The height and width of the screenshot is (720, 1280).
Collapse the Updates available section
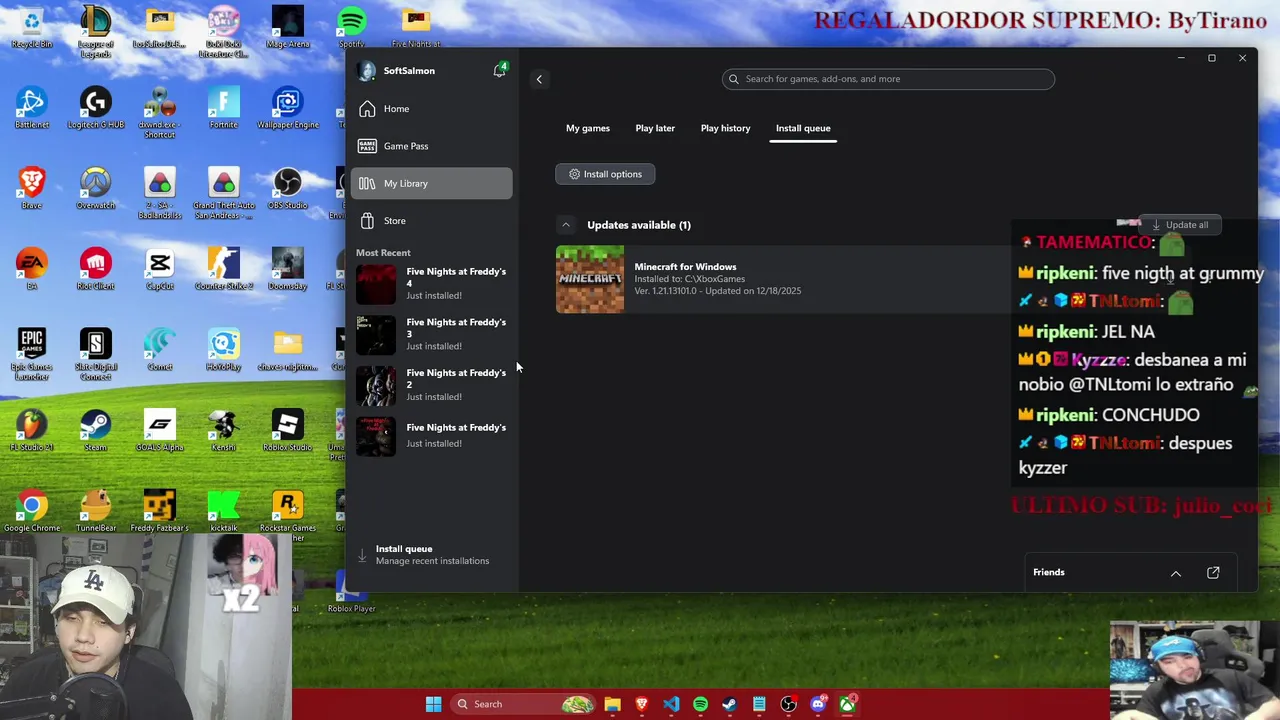coord(566,225)
